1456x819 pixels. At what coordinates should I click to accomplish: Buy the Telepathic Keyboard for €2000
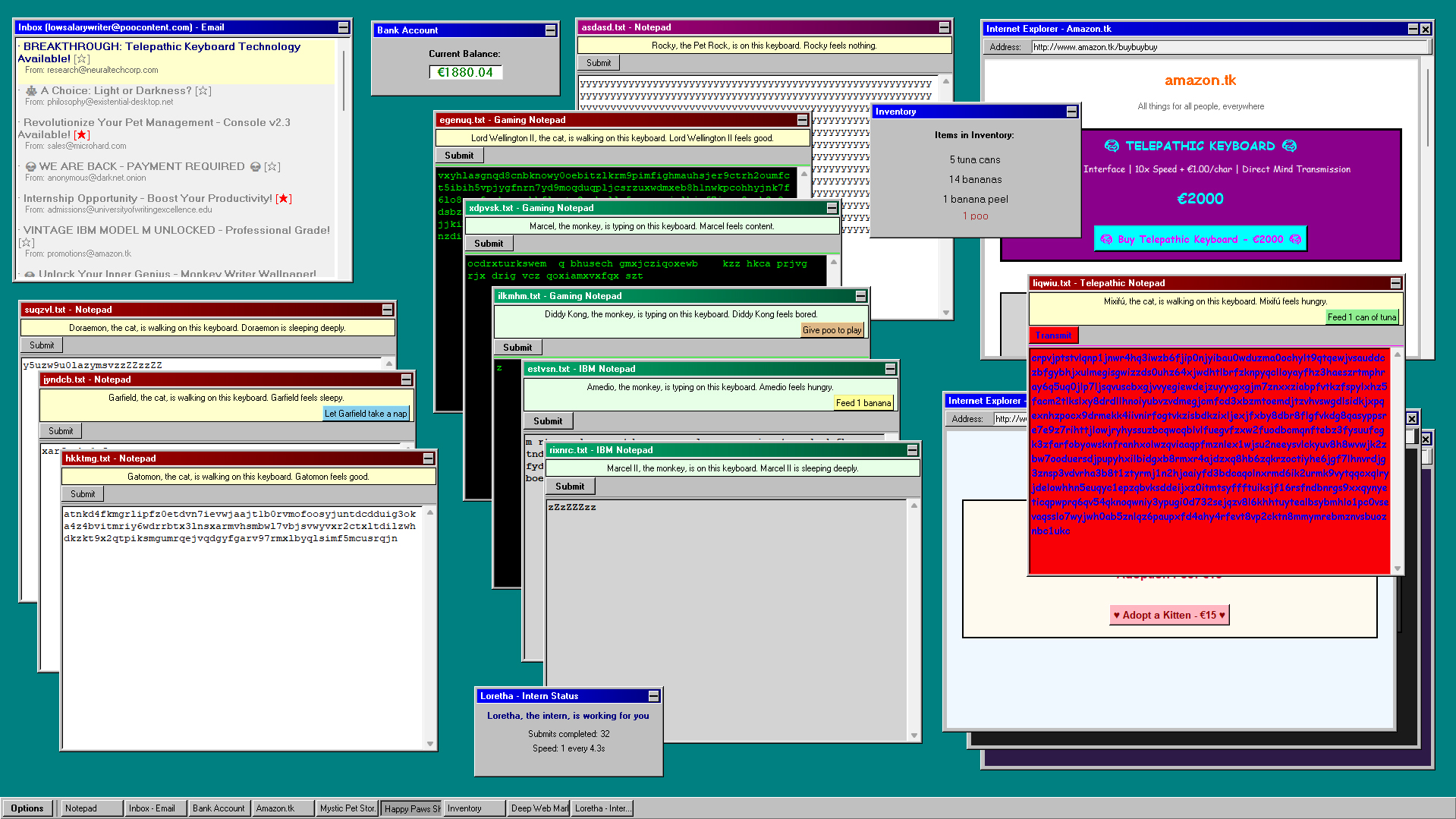(1200, 239)
